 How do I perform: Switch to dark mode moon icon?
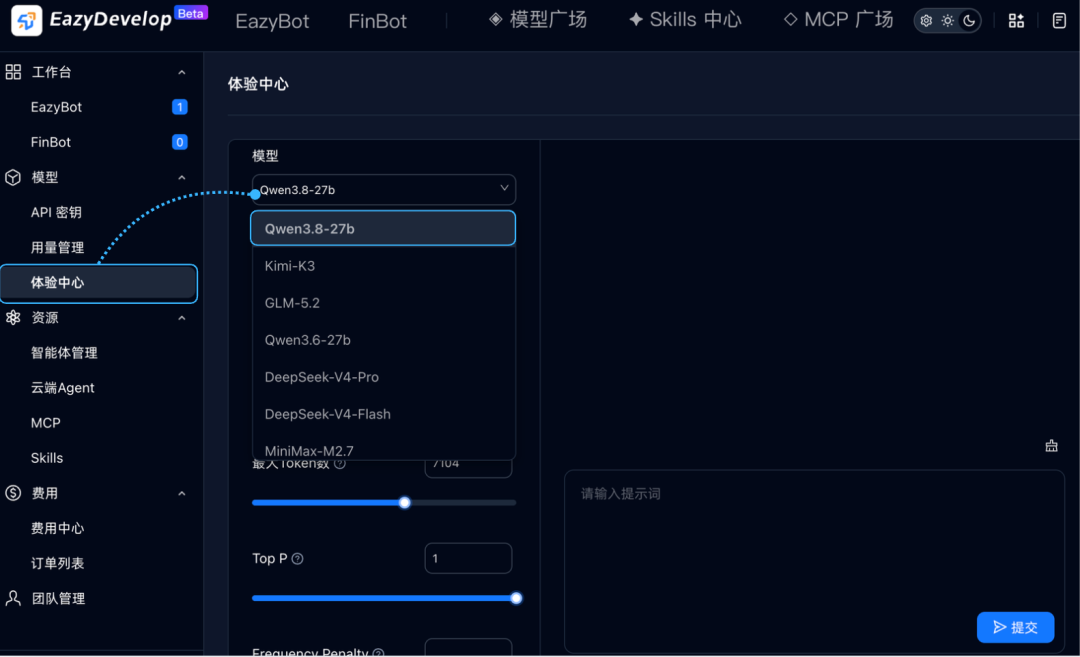click(x=969, y=21)
